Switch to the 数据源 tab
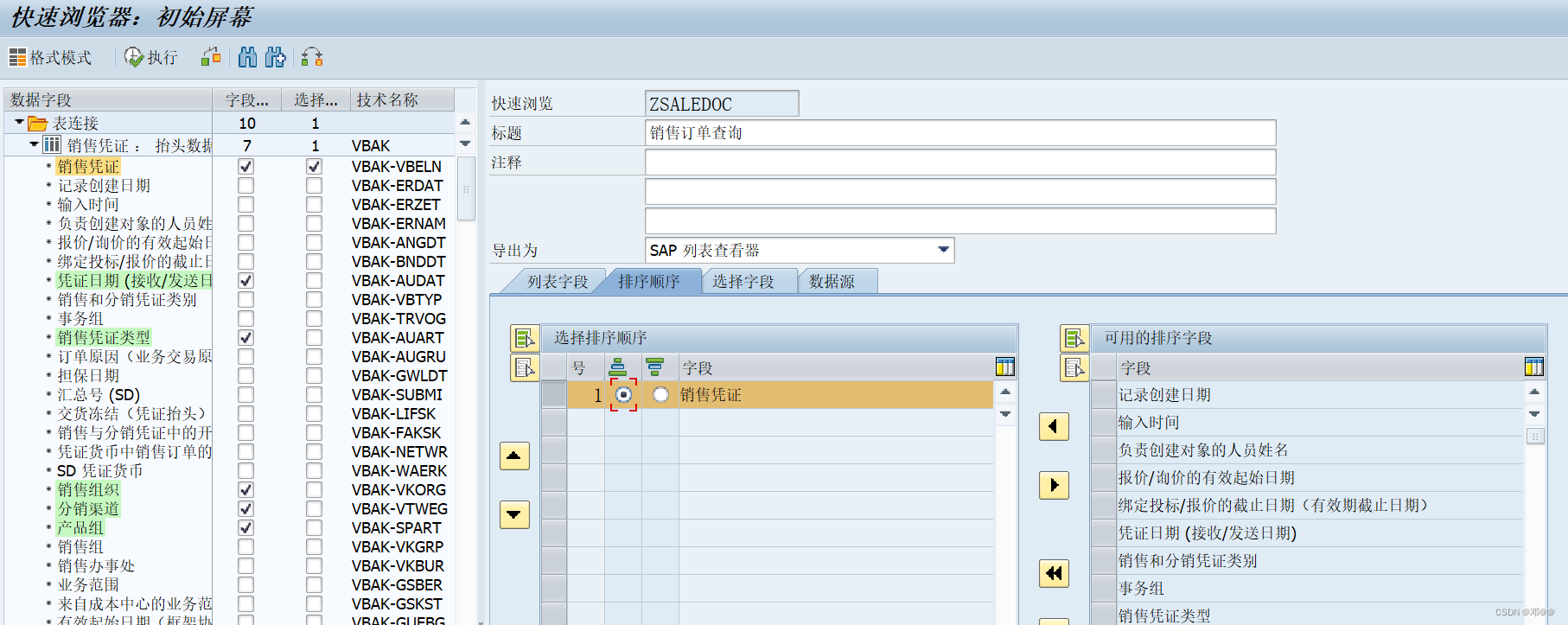 [x=832, y=282]
